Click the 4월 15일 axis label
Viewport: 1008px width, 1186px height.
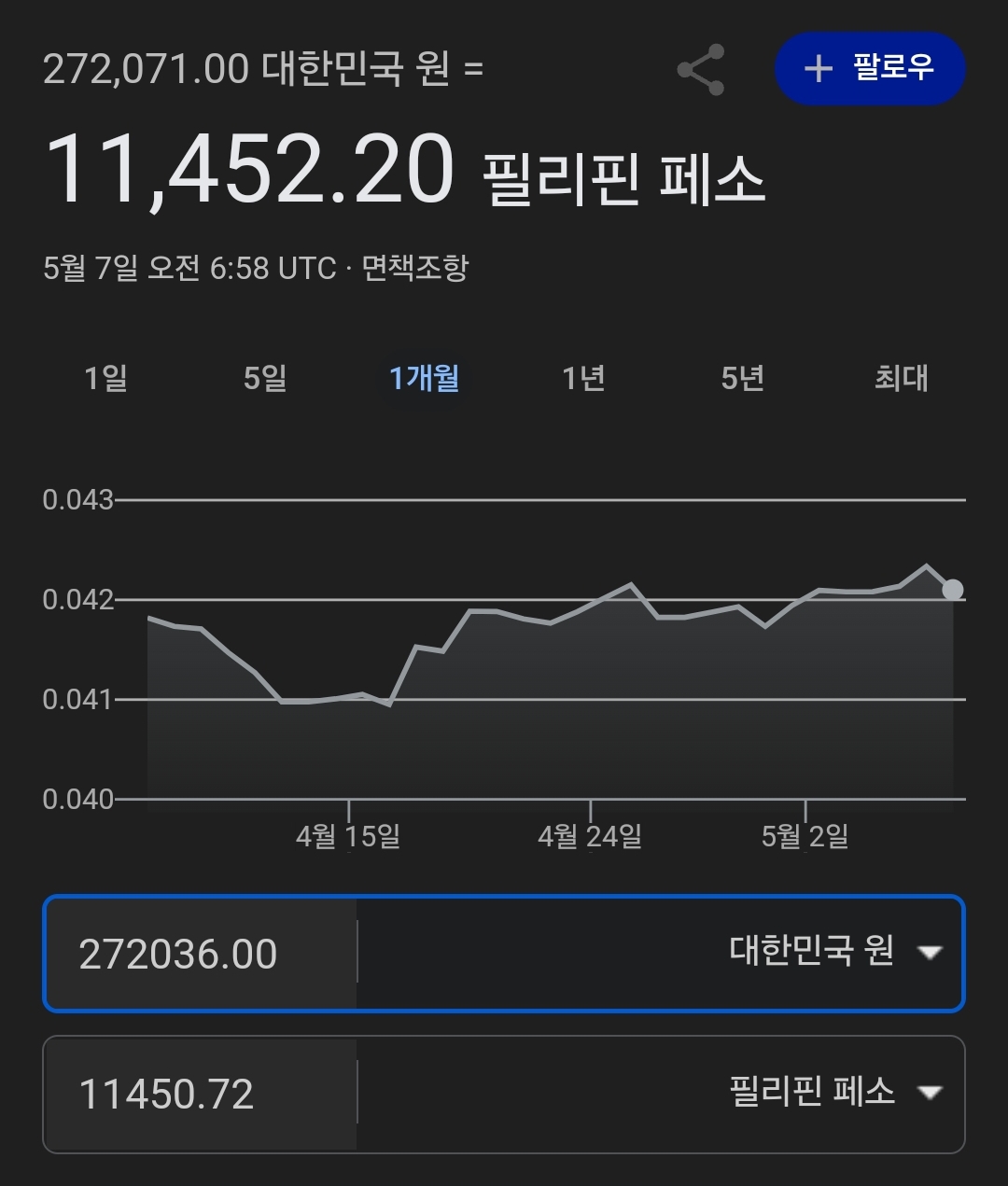point(348,835)
